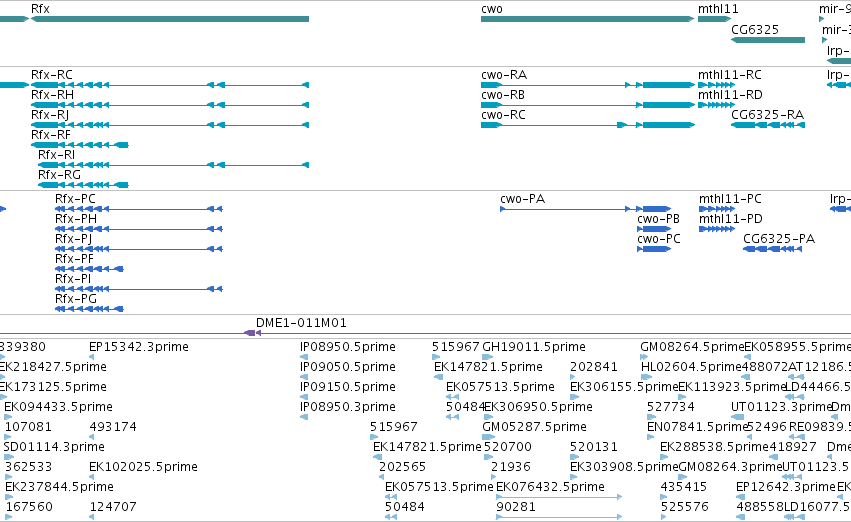Open the cwo-RC transcript label
This screenshot has width=851, height=522.
coord(503,114)
